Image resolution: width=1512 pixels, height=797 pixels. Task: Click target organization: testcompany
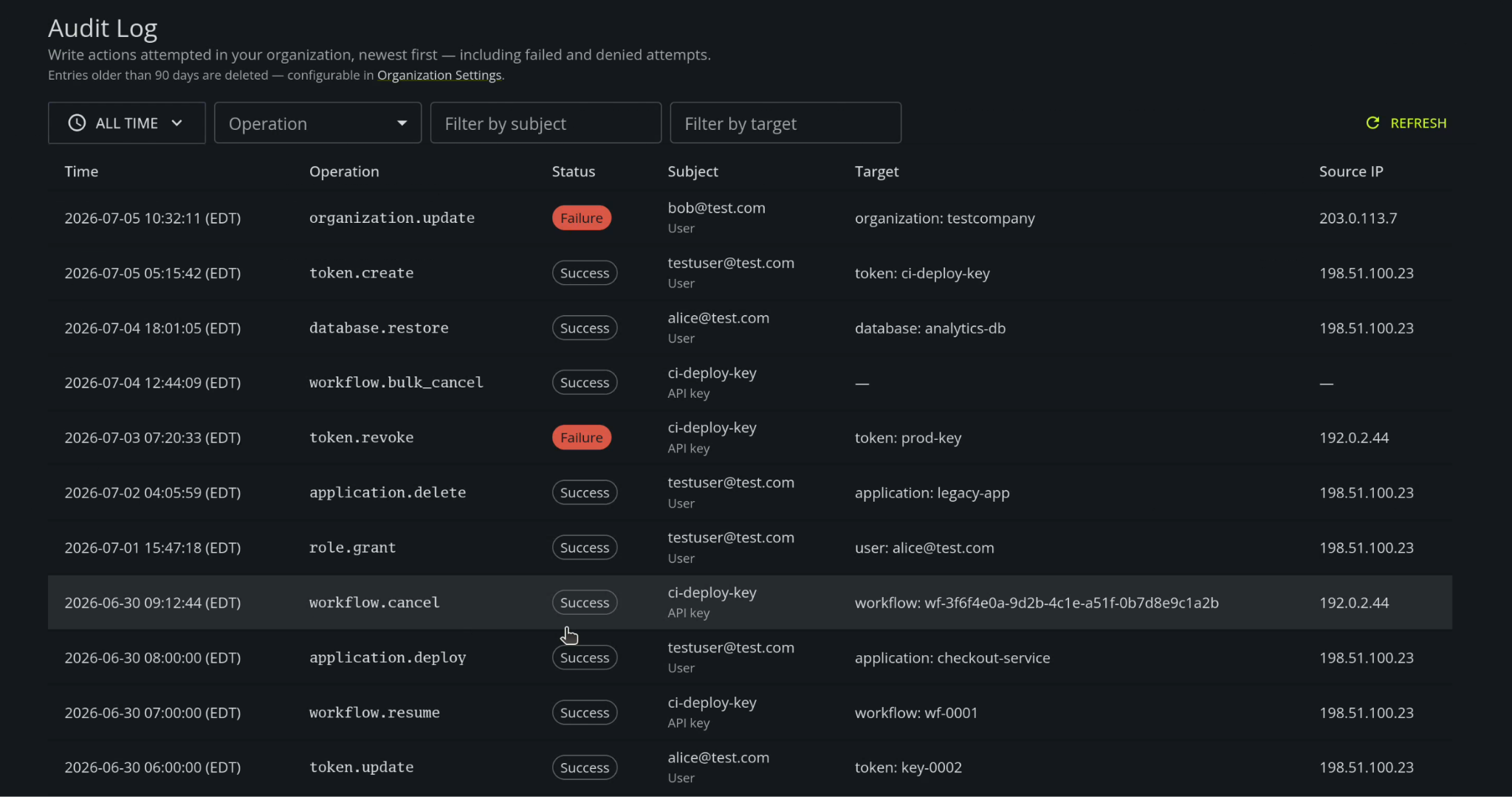(x=945, y=218)
